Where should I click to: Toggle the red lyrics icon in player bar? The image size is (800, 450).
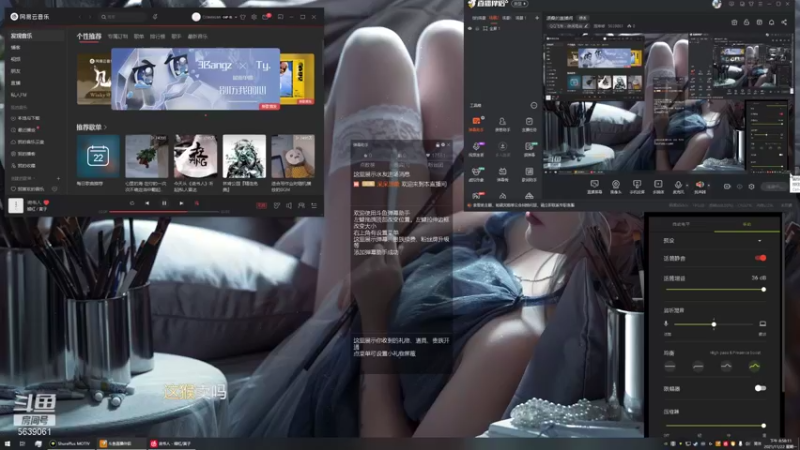(x=196, y=203)
